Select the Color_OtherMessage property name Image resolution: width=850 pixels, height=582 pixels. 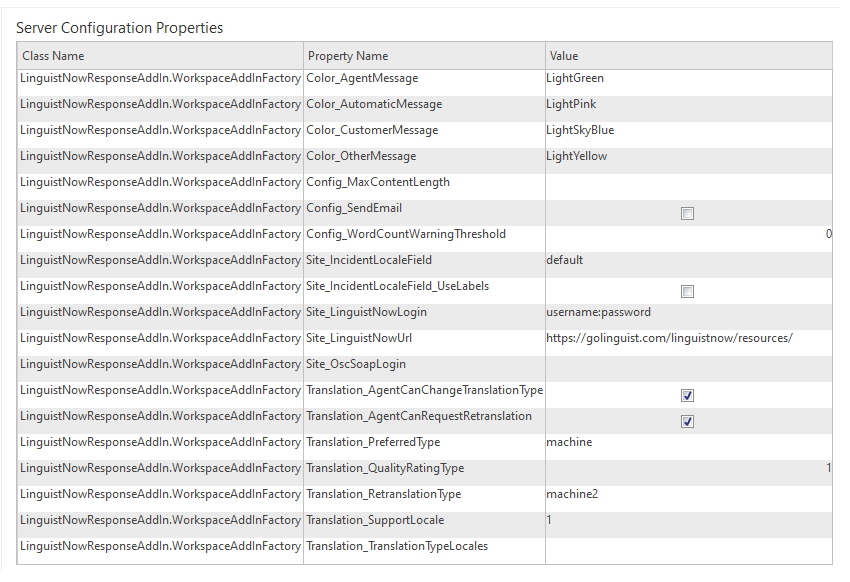tap(361, 156)
